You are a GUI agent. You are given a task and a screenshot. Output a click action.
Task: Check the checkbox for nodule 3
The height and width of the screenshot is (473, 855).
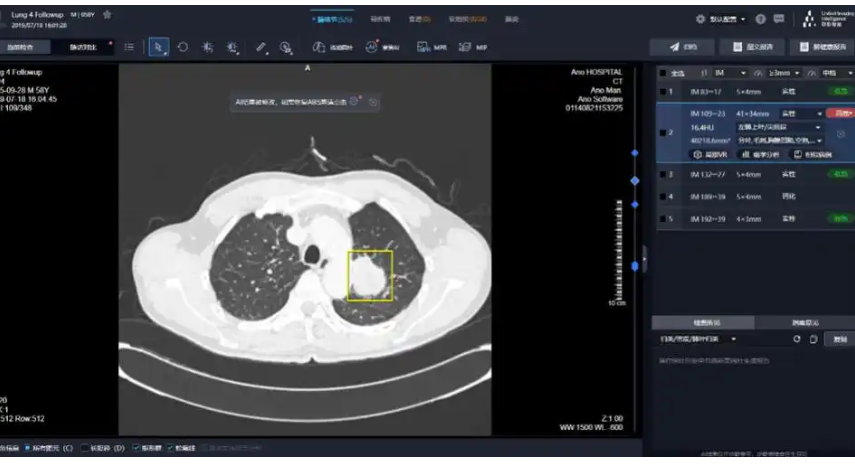[x=663, y=175]
